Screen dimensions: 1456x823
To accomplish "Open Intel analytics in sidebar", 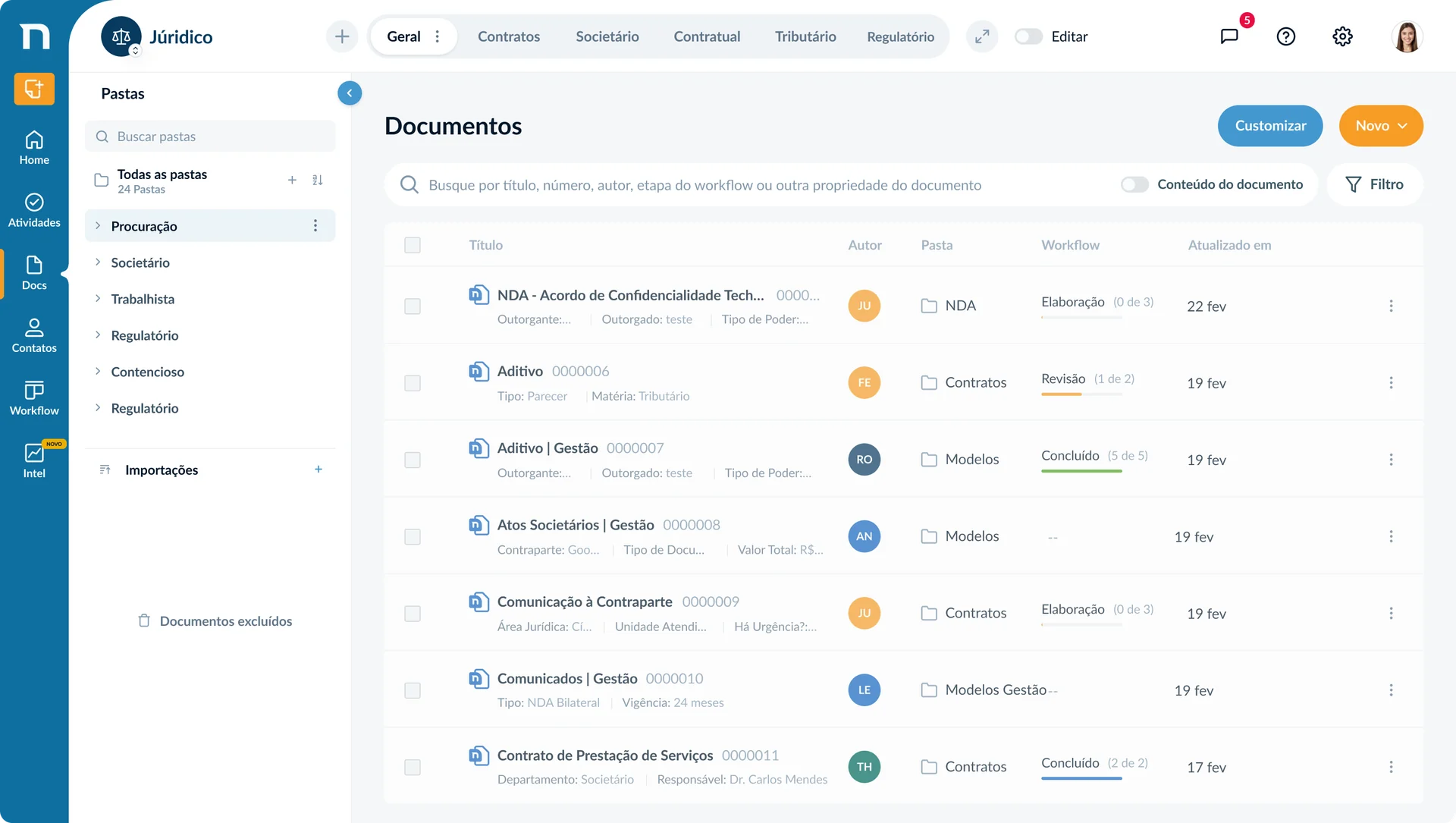I will (34, 460).
